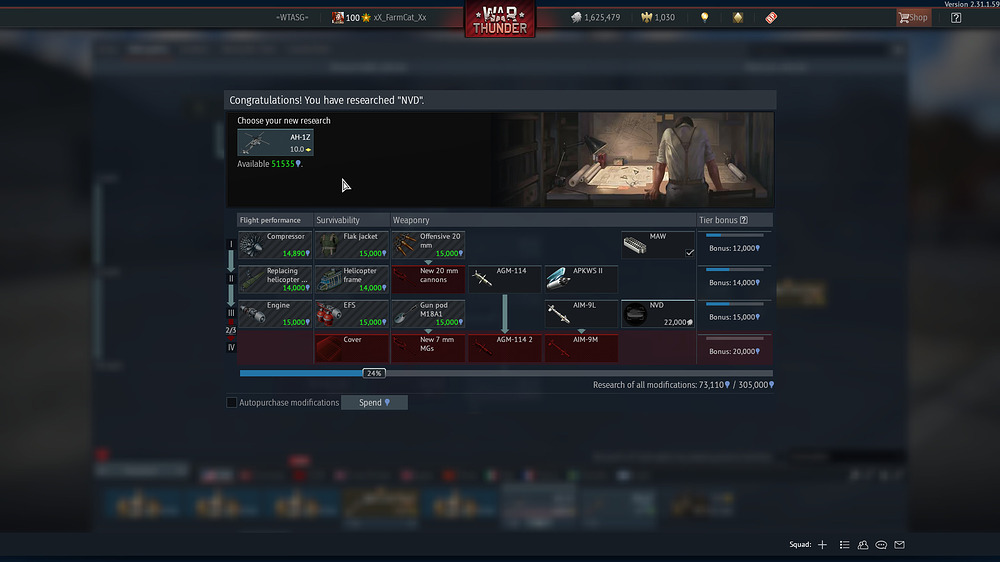This screenshot has height=562, width=1000.
Task: Click the Weaponry column header
Action: click(411, 220)
